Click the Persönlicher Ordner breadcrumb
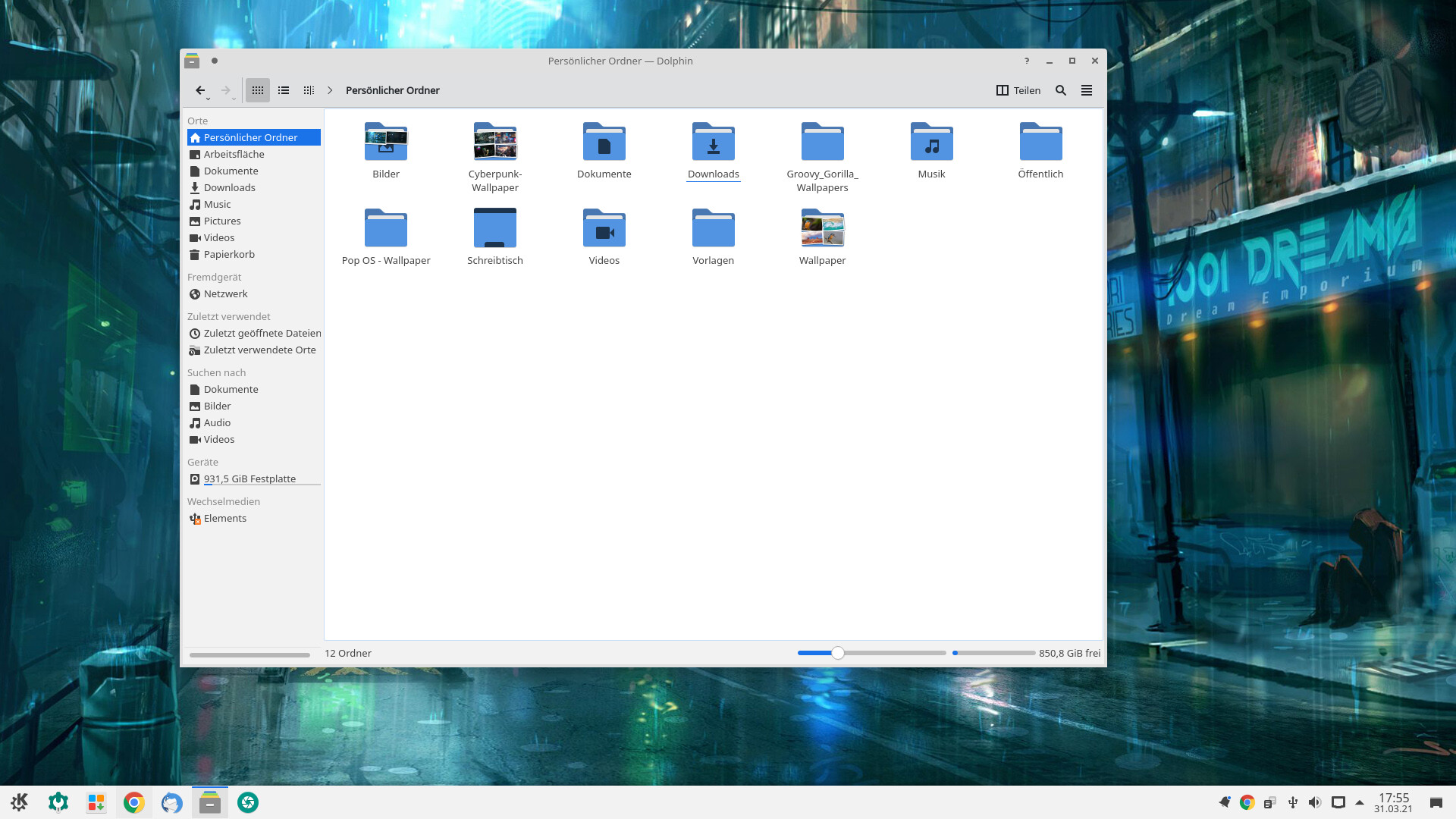The height and width of the screenshot is (819, 1456). point(392,90)
